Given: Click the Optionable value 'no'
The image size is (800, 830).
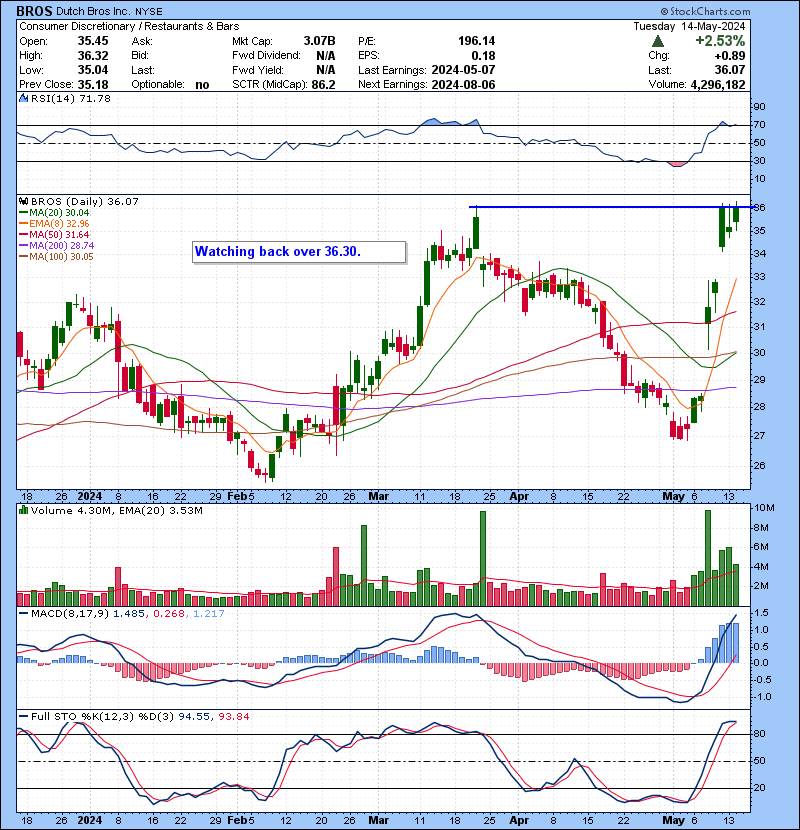Looking at the screenshot, I should tap(202, 85).
